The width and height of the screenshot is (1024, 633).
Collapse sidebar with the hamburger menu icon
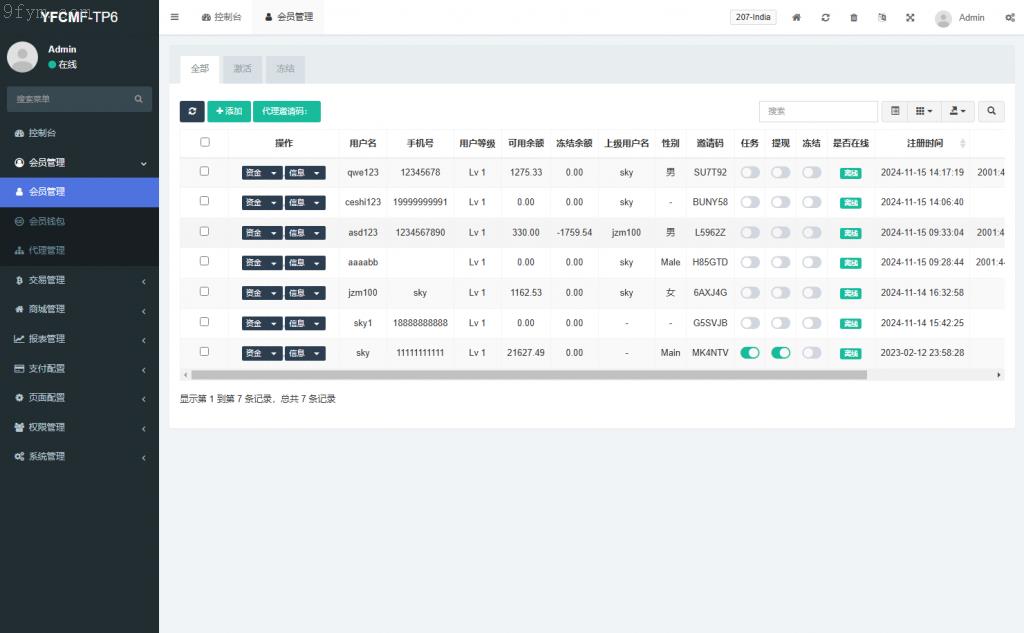click(x=175, y=17)
